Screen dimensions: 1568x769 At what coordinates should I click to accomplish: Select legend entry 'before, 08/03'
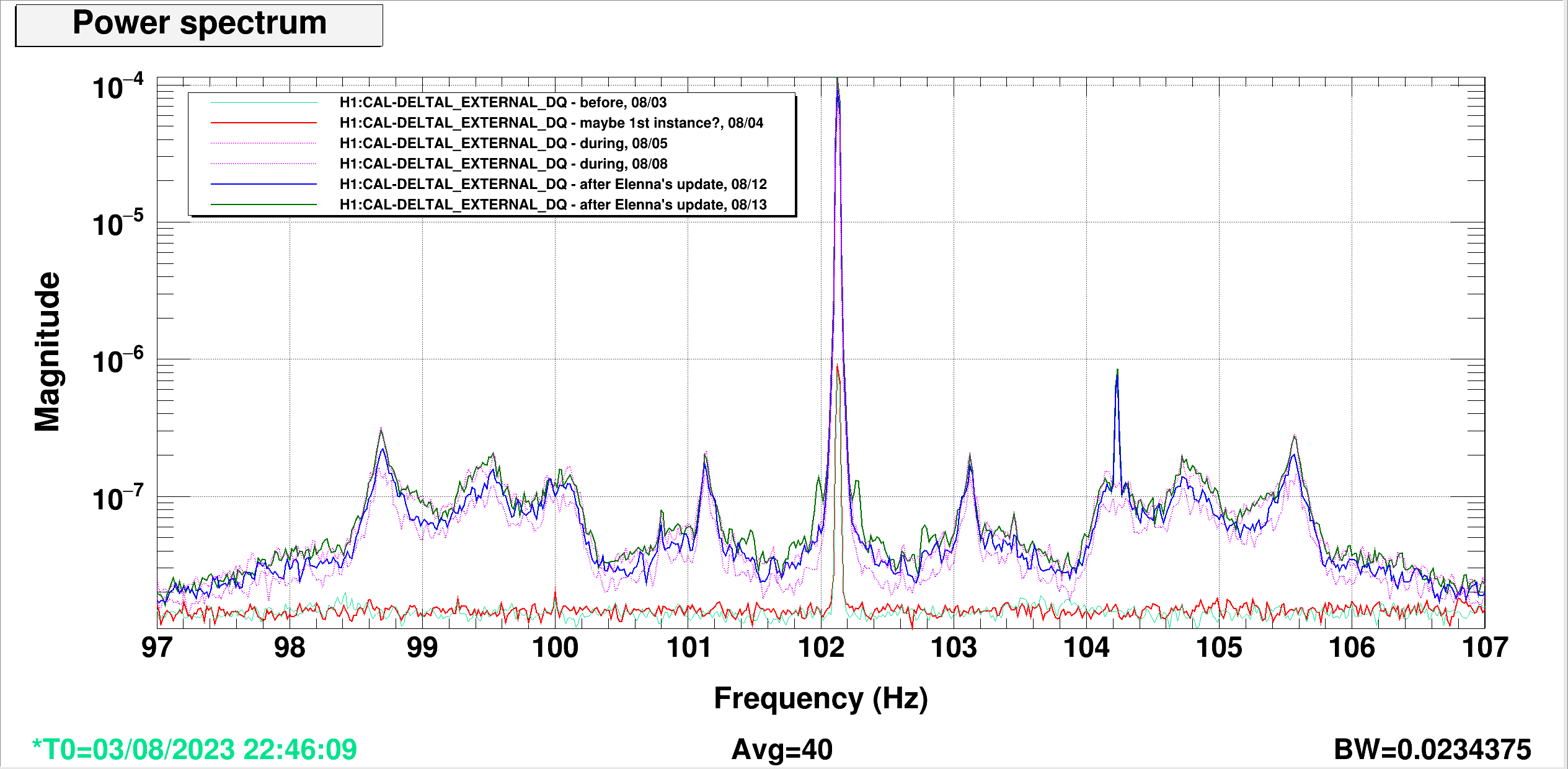click(503, 102)
